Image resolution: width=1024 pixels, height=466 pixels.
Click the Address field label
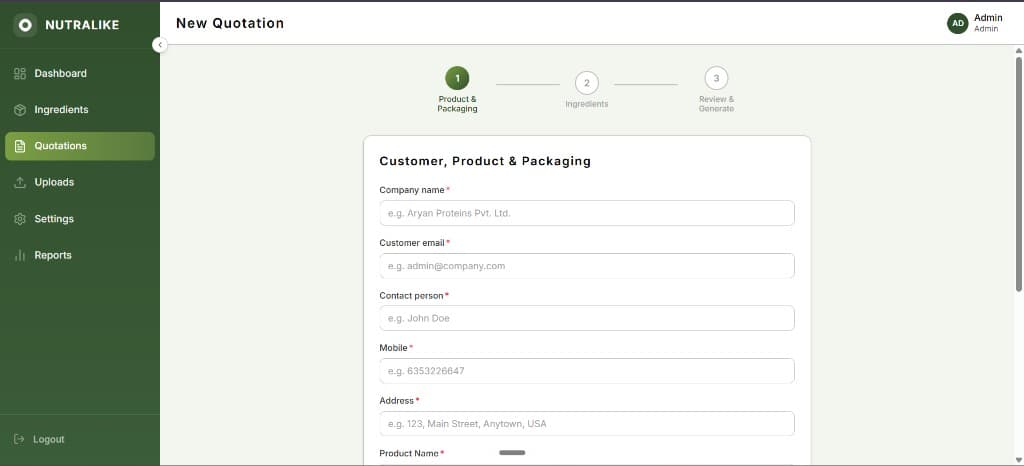pyautogui.click(x=396, y=401)
